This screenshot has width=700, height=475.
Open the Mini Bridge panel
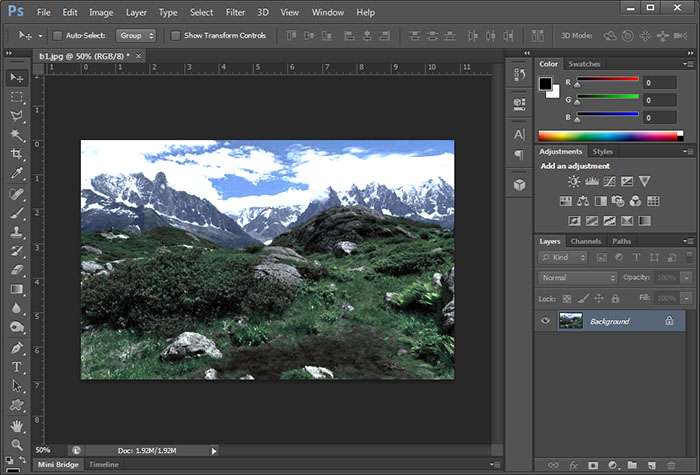[x=58, y=465]
